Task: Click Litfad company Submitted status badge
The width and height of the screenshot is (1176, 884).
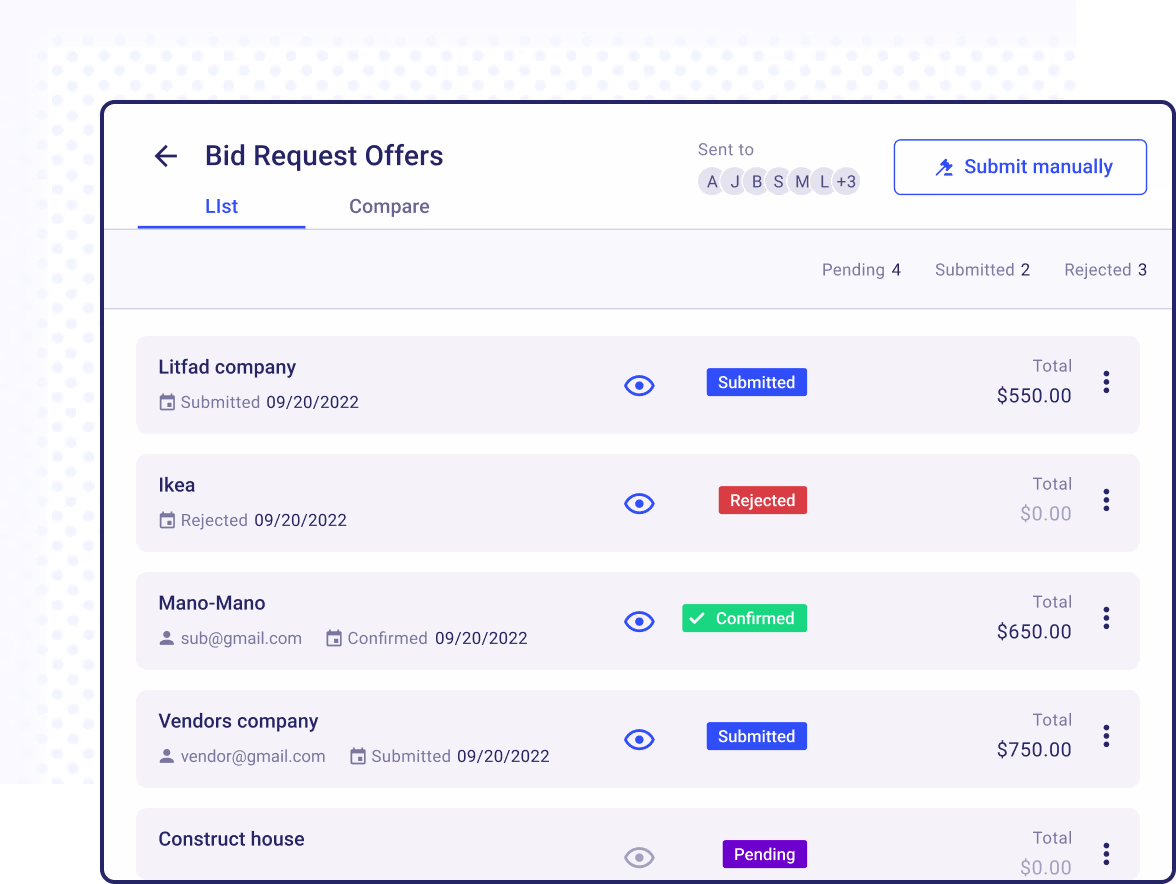Action: point(757,382)
